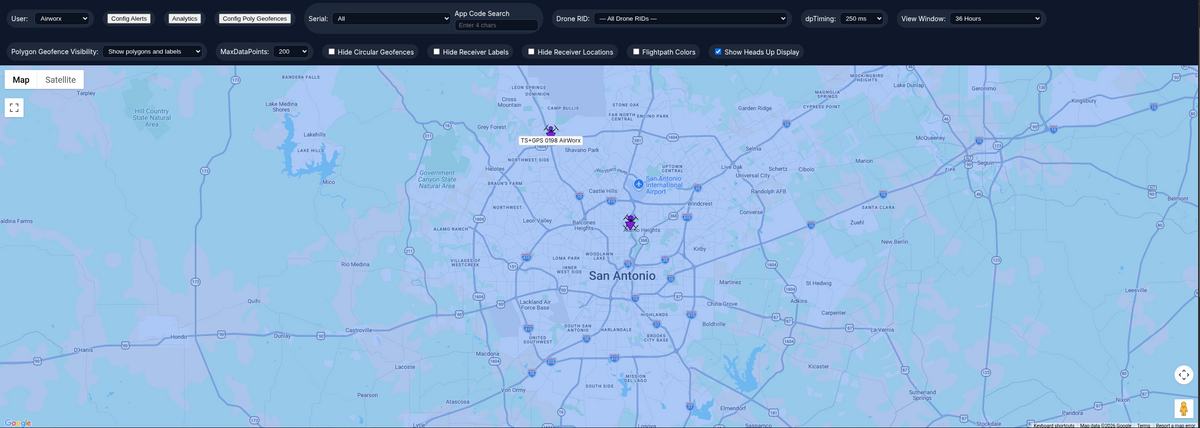
Task: Click the Helotes map label
Action: click(x=495, y=169)
